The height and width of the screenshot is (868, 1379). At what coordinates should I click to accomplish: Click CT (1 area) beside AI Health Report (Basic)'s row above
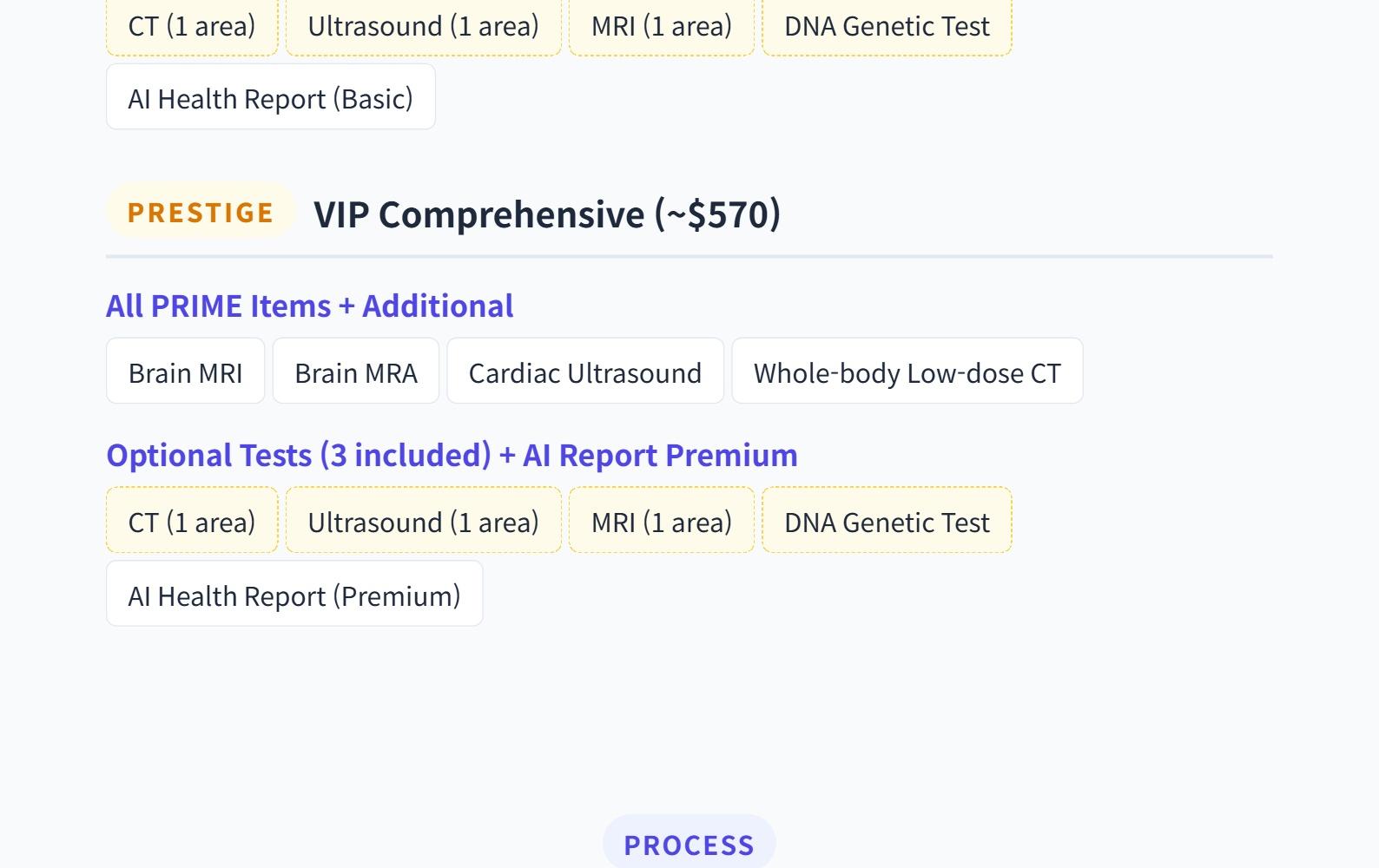[192, 26]
